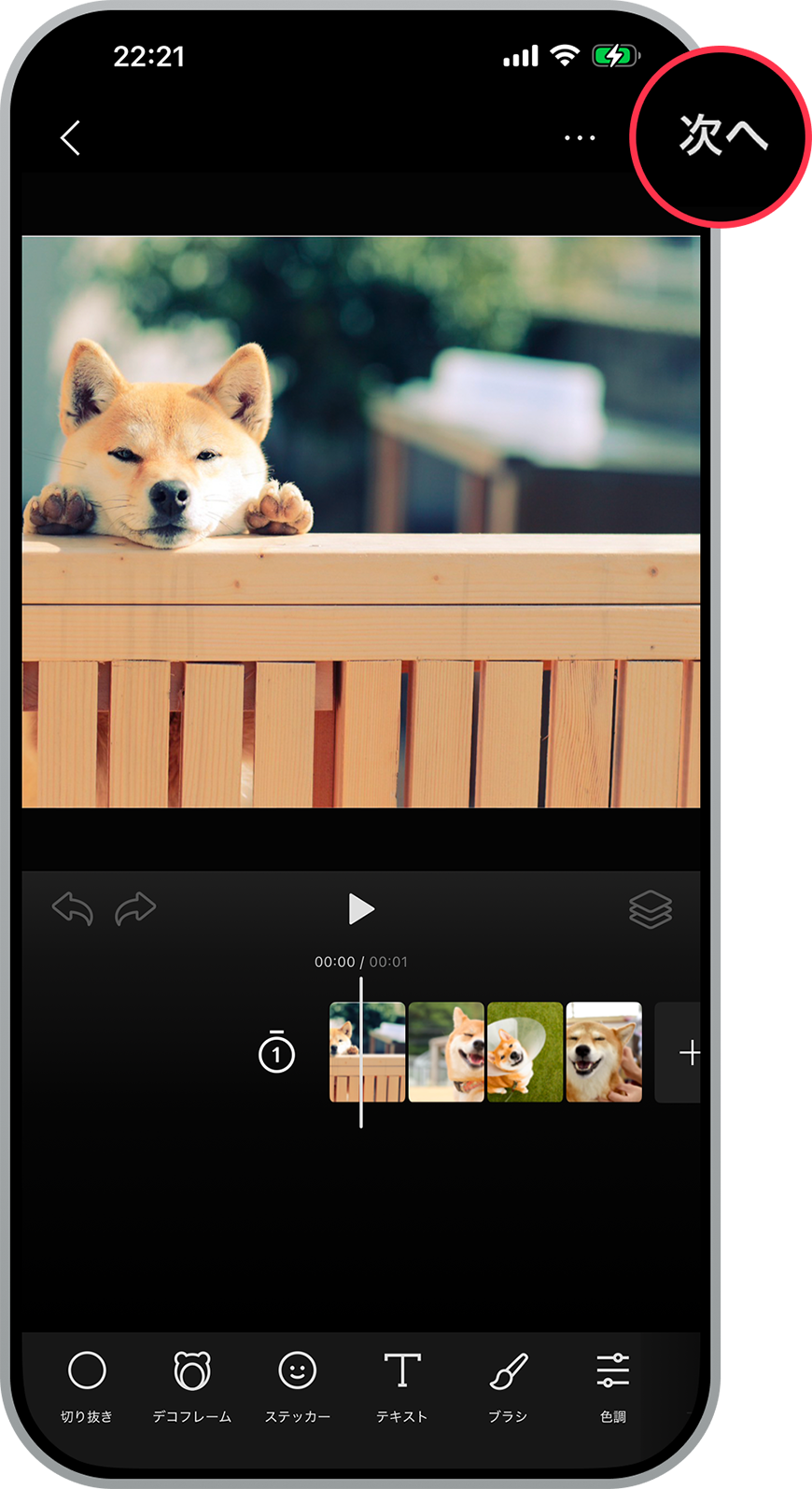Open the three-dot more options menu
Screen dimensions: 812x1489
click(580, 138)
